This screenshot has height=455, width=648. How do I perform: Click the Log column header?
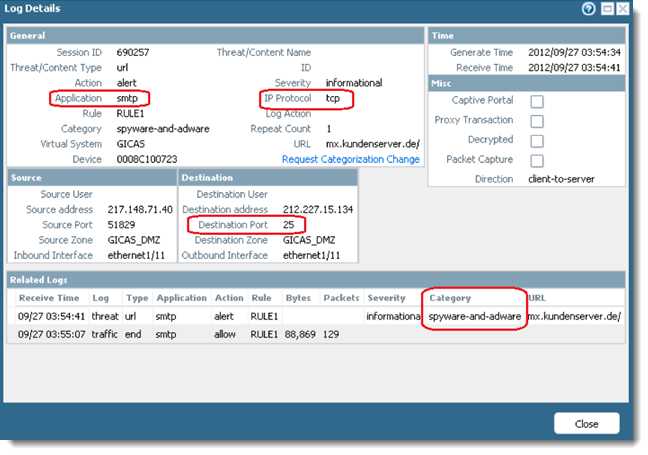(x=101, y=298)
